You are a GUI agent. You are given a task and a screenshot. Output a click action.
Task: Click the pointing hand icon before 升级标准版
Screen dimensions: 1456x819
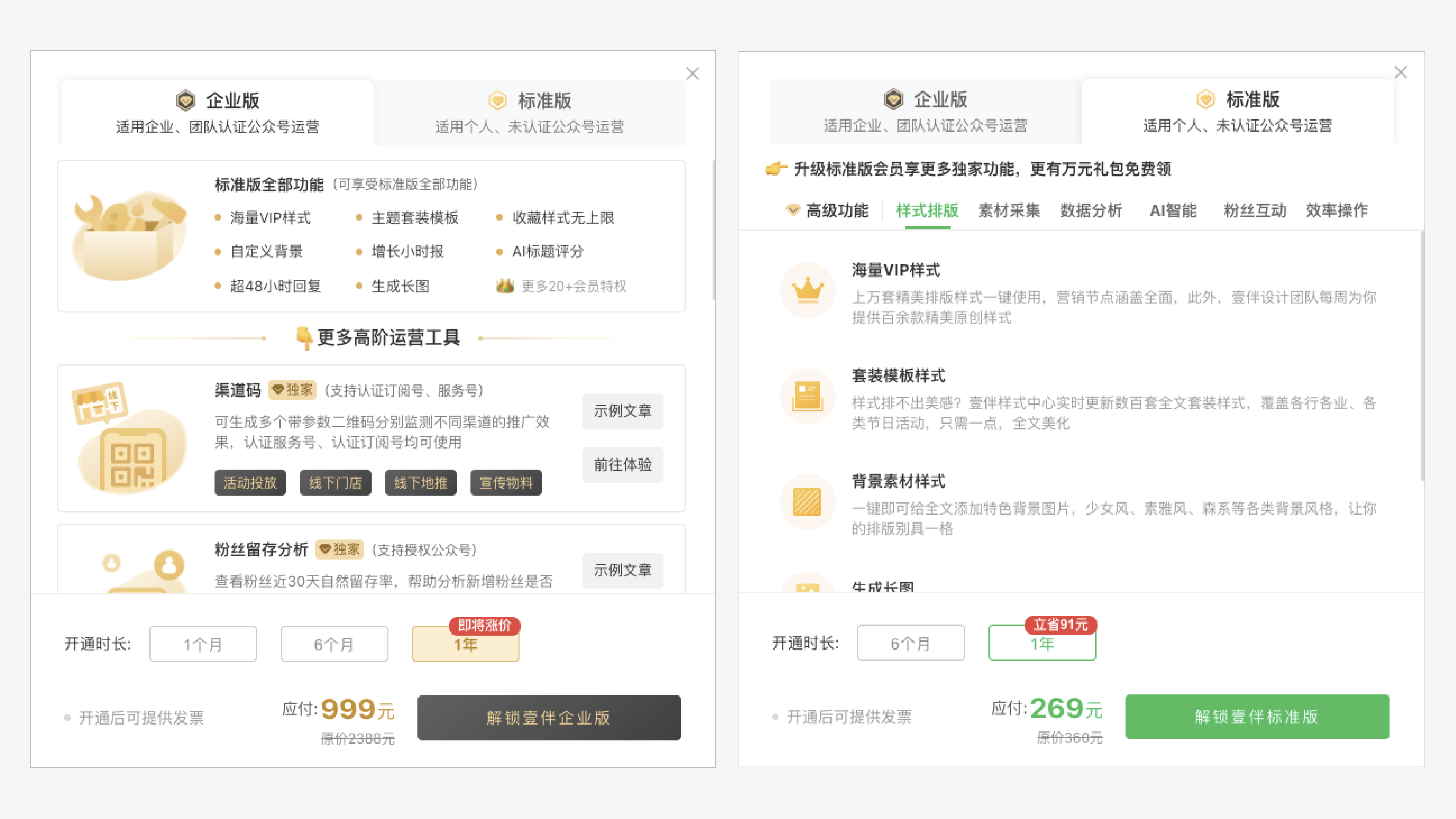(777, 168)
